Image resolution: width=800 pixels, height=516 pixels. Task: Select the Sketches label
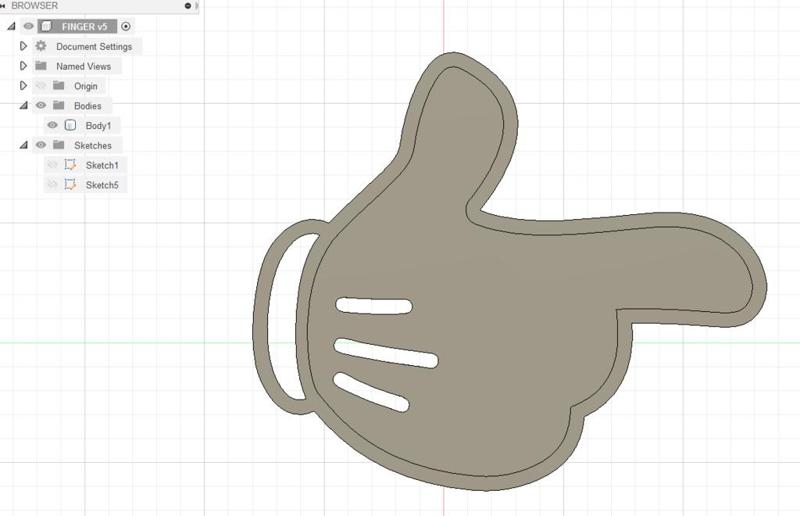click(x=92, y=145)
